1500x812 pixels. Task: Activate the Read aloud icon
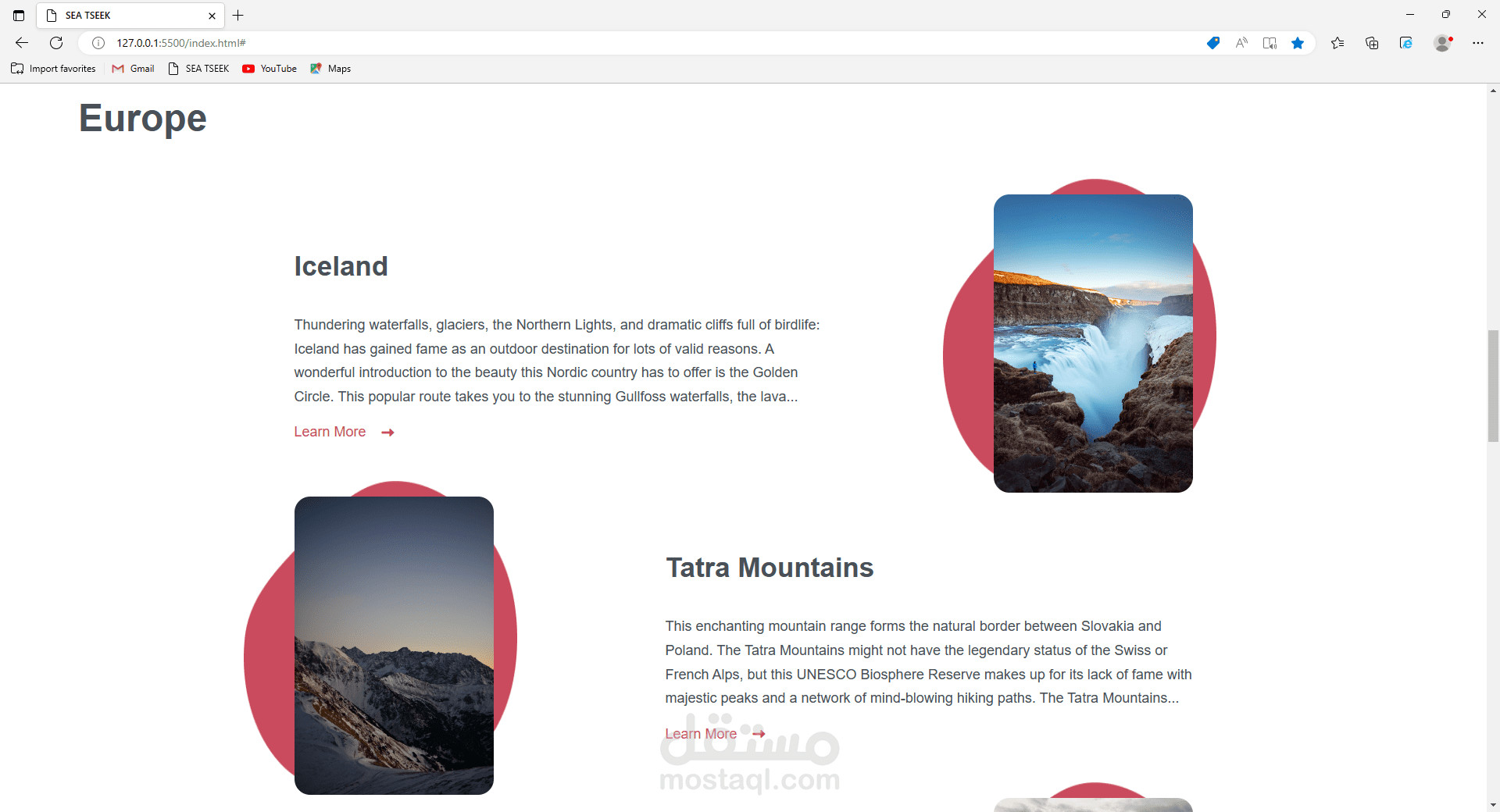coord(1241,43)
